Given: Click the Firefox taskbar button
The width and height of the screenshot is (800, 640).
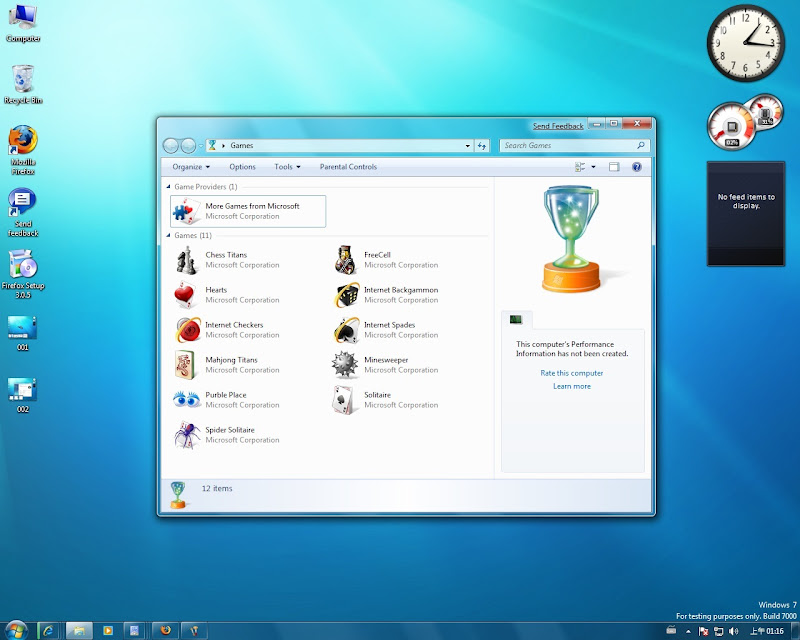Looking at the screenshot, I should coord(165,631).
